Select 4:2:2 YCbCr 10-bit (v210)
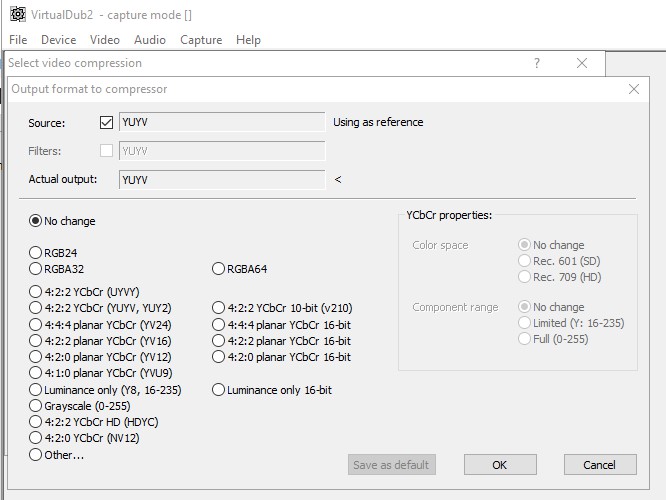Viewport: 666px width, 500px height. [219, 308]
